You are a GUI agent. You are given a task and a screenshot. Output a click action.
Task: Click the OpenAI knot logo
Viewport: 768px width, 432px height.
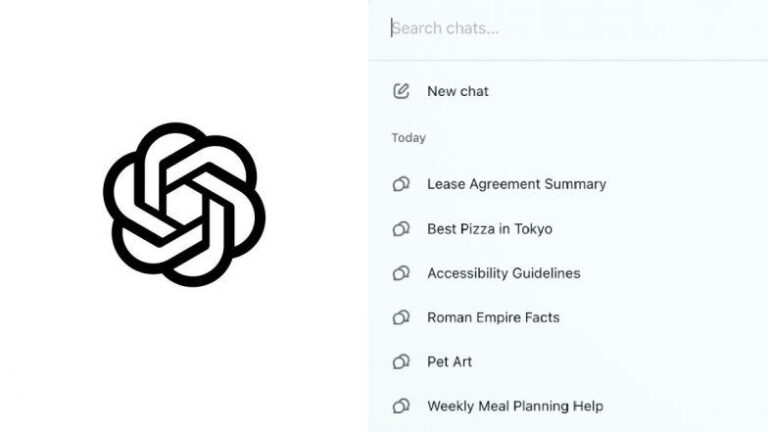pos(184,204)
